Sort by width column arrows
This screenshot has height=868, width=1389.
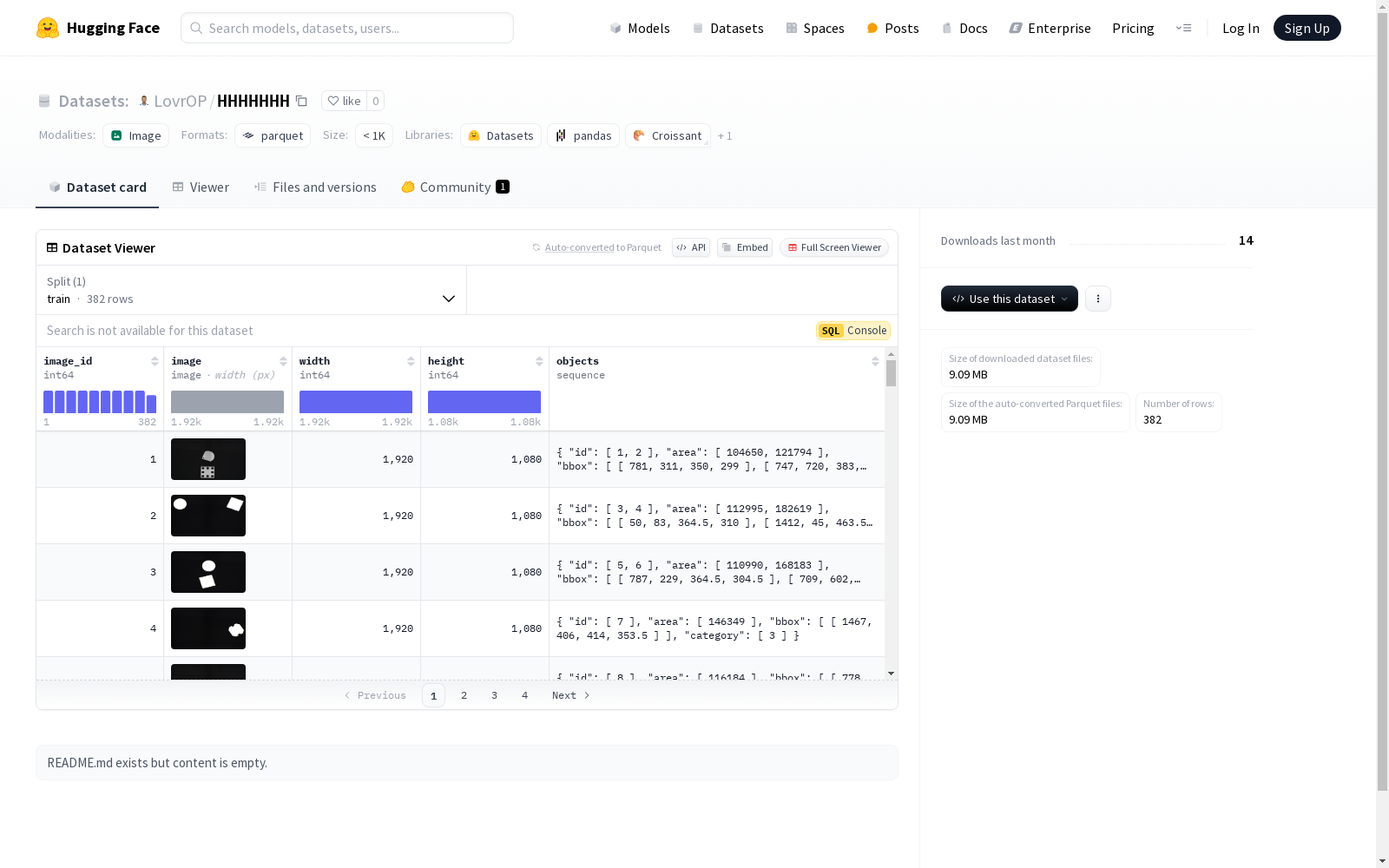pos(411,361)
